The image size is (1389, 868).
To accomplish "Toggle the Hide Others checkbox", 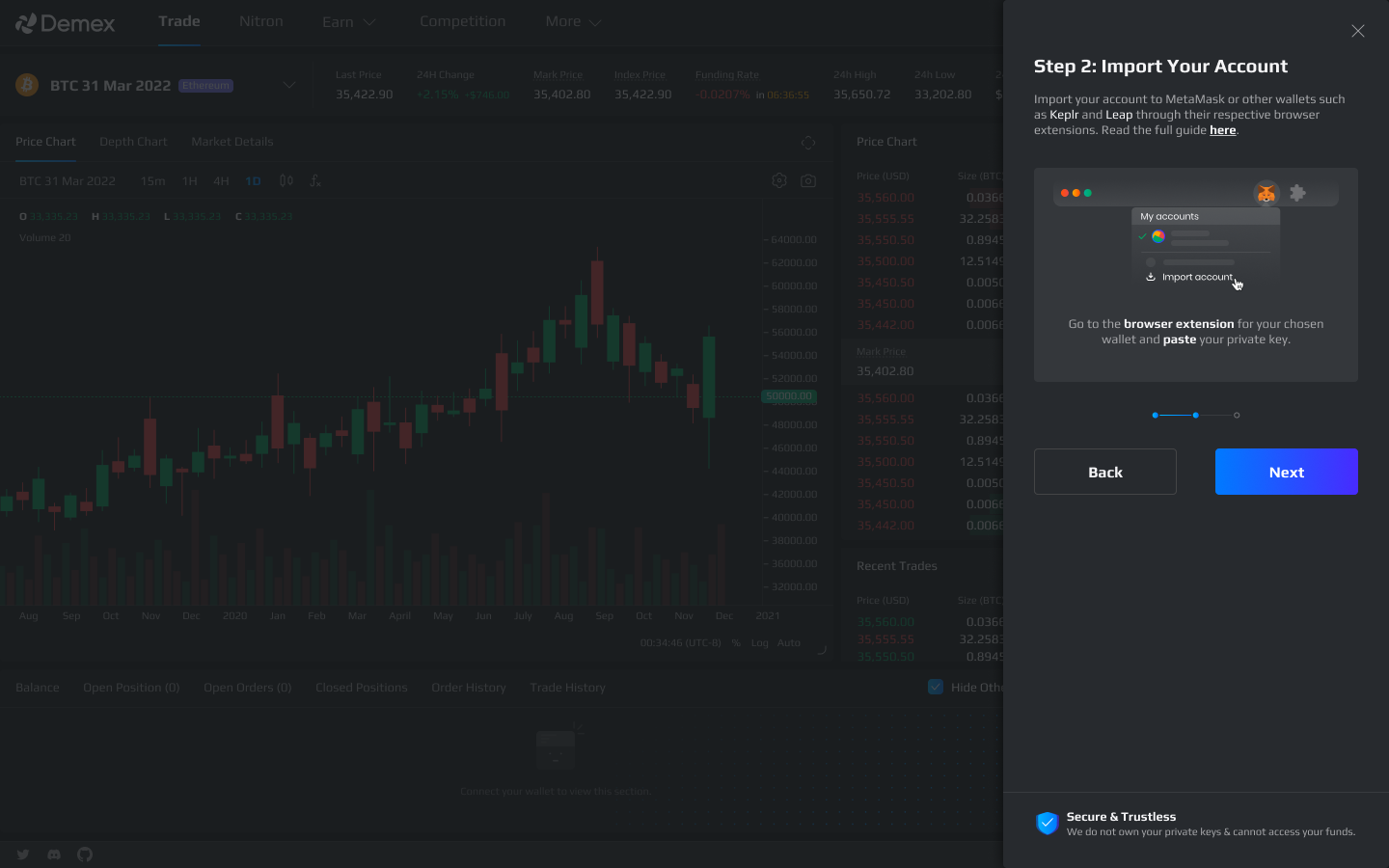I will pyautogui.click(x=936, y=687).
